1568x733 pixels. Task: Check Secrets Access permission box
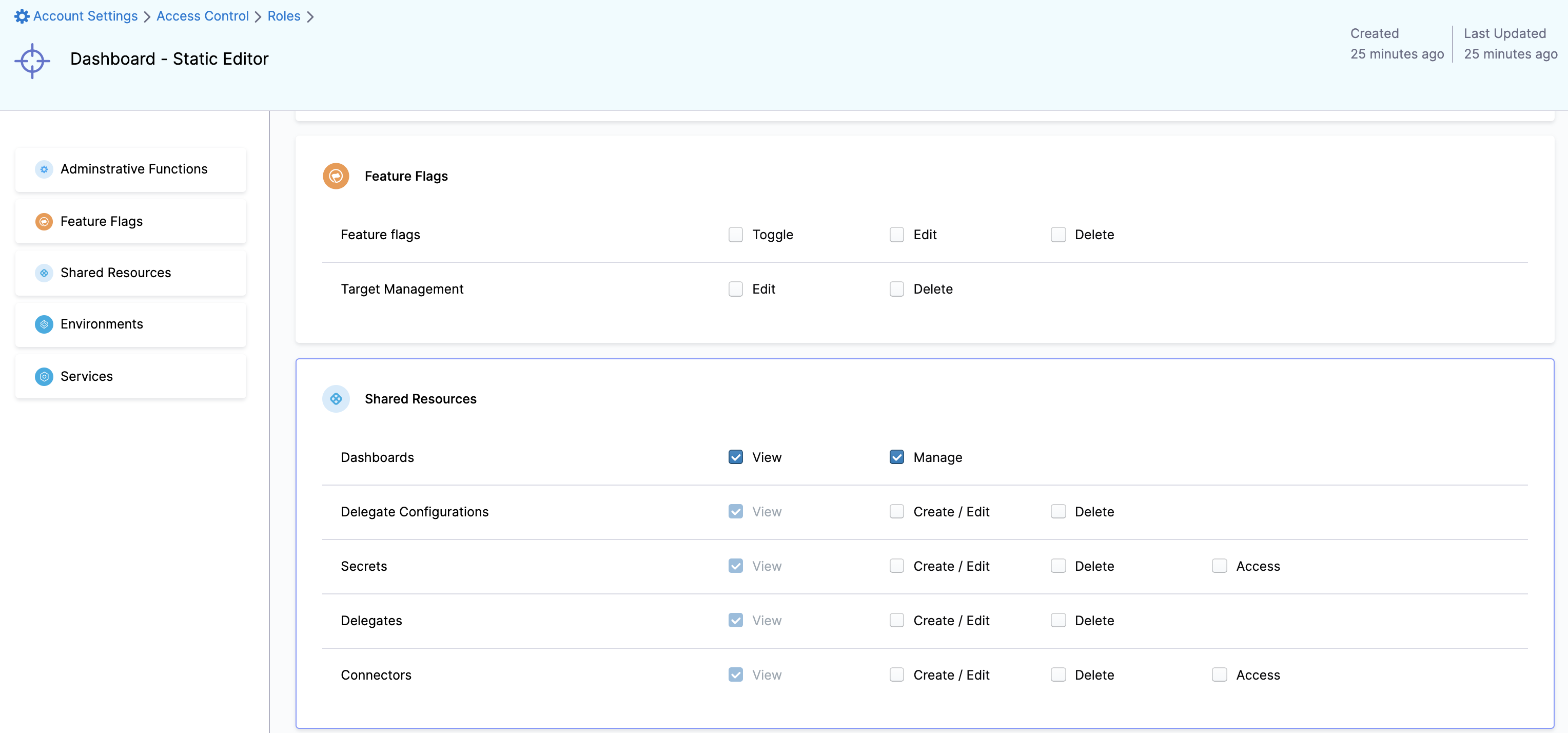(x=1219, y=566)
